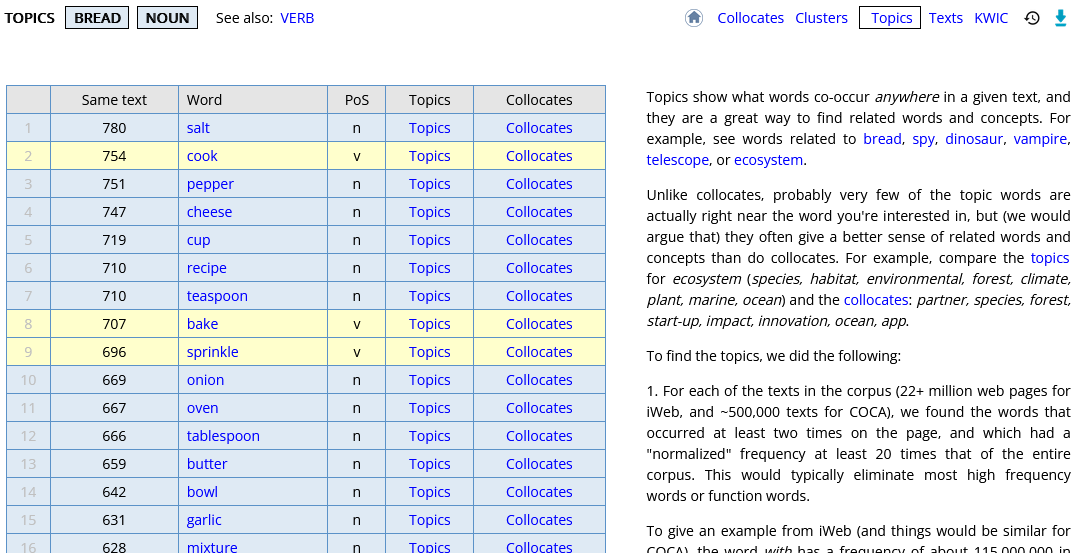Open the word link 'garlic'

coord(204,520)
